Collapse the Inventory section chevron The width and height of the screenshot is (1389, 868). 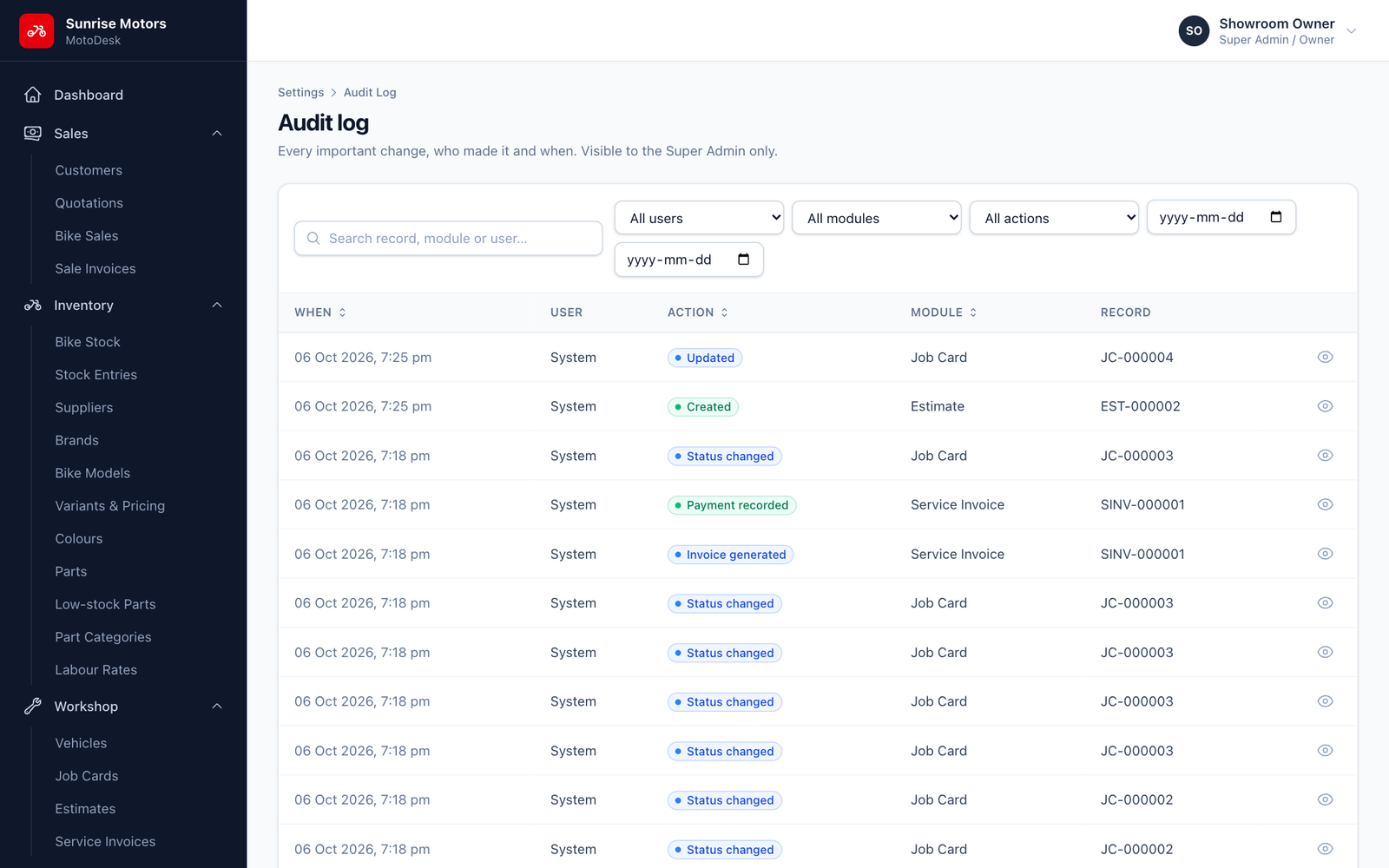coord(217,306)
